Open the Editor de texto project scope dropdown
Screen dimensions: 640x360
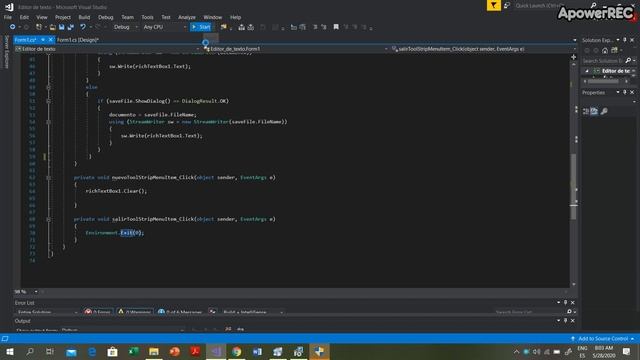tap(108, 49)
